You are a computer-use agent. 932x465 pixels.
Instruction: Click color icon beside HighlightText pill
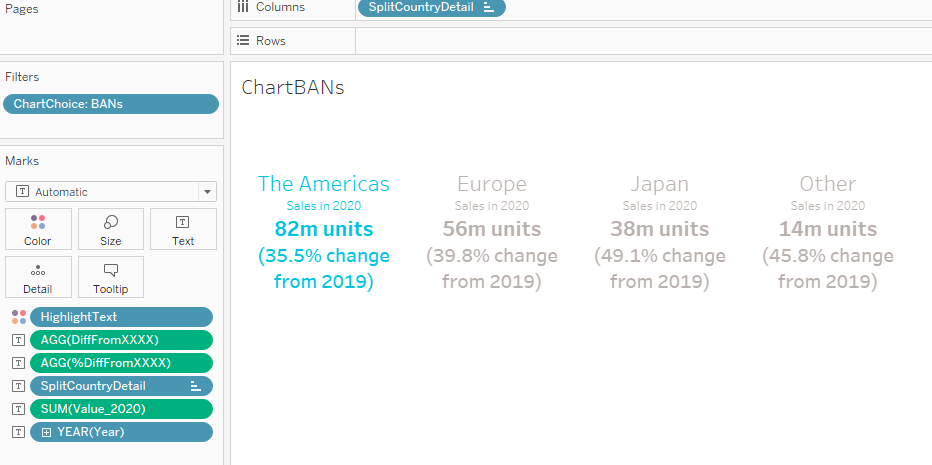18,317
